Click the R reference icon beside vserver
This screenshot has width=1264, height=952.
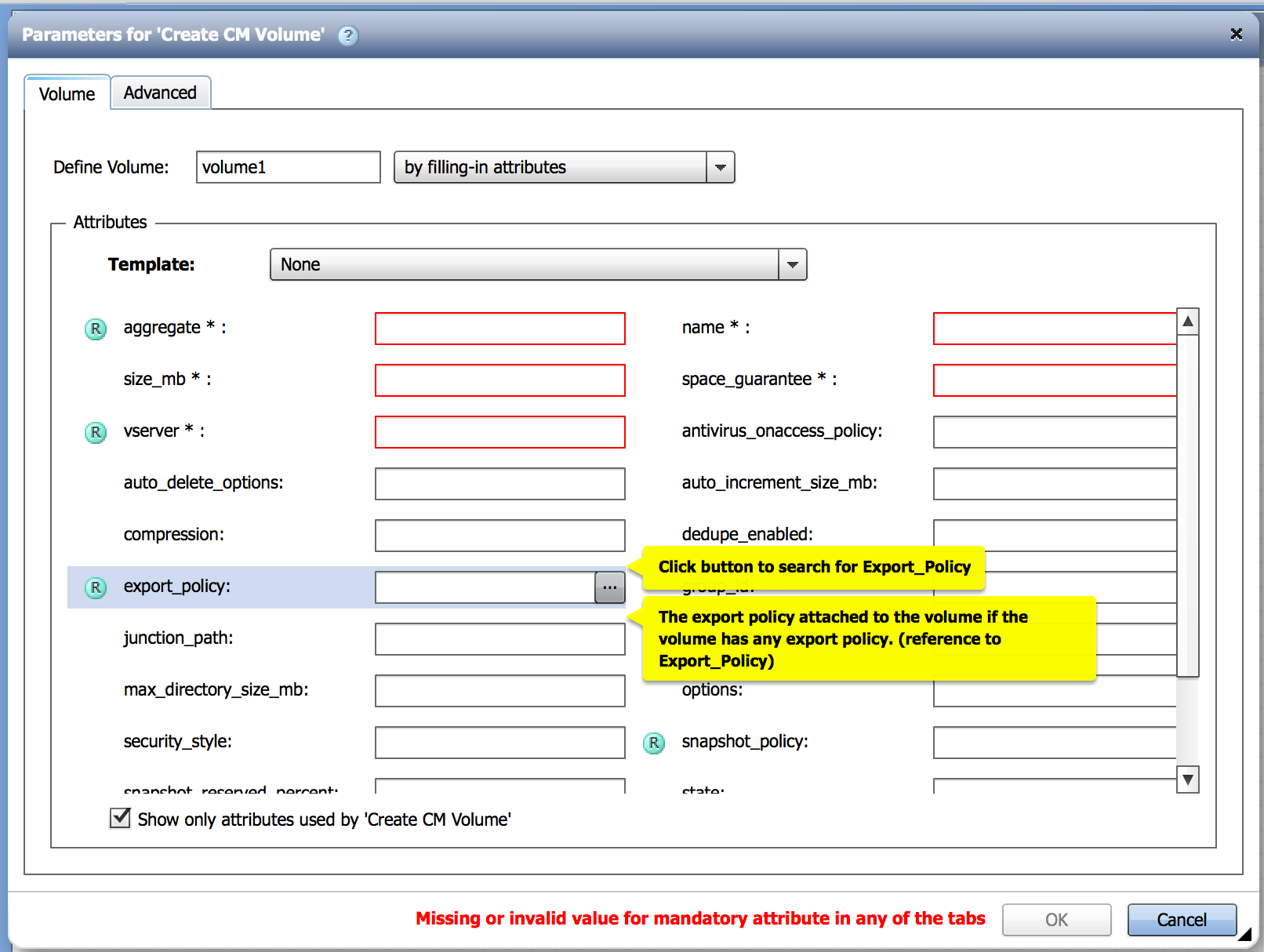click(96, 432)
